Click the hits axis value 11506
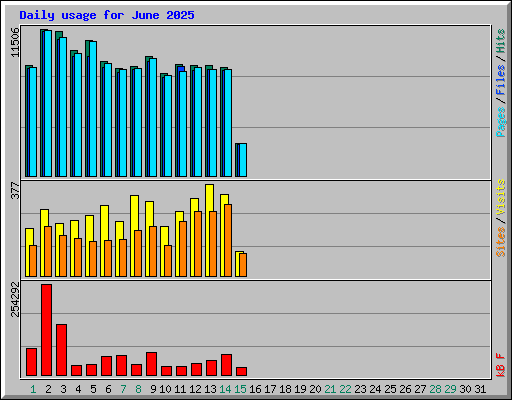This screenshot has height=400, width=512. (15, 42)
